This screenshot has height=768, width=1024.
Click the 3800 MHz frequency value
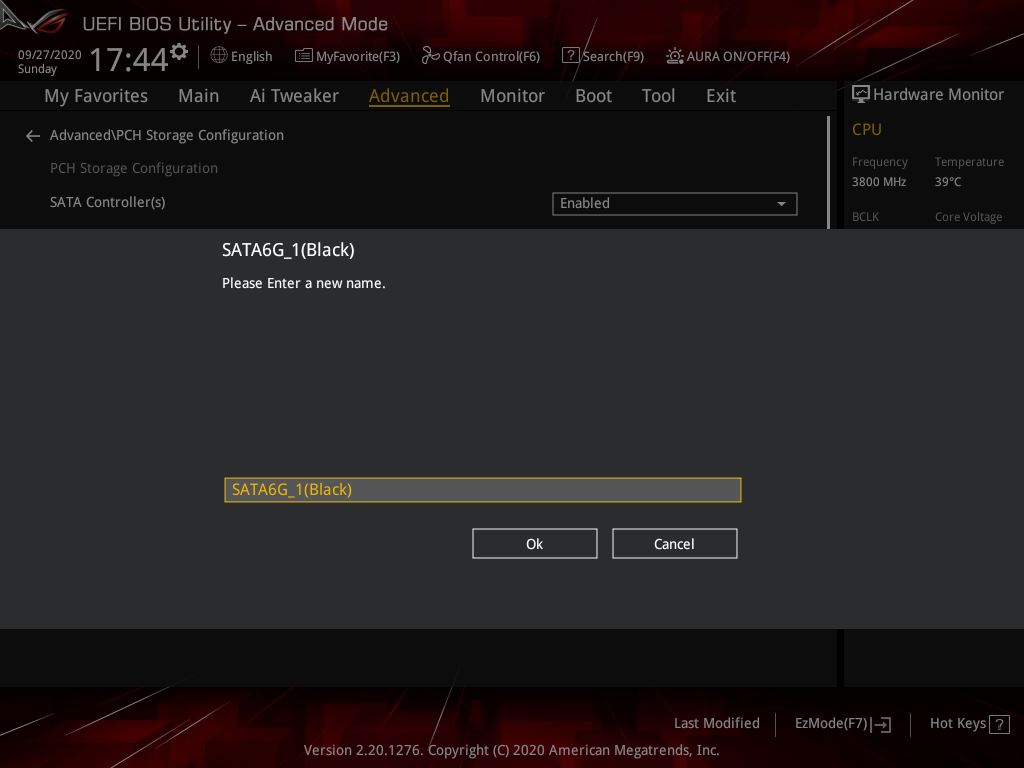pos(879,182)
